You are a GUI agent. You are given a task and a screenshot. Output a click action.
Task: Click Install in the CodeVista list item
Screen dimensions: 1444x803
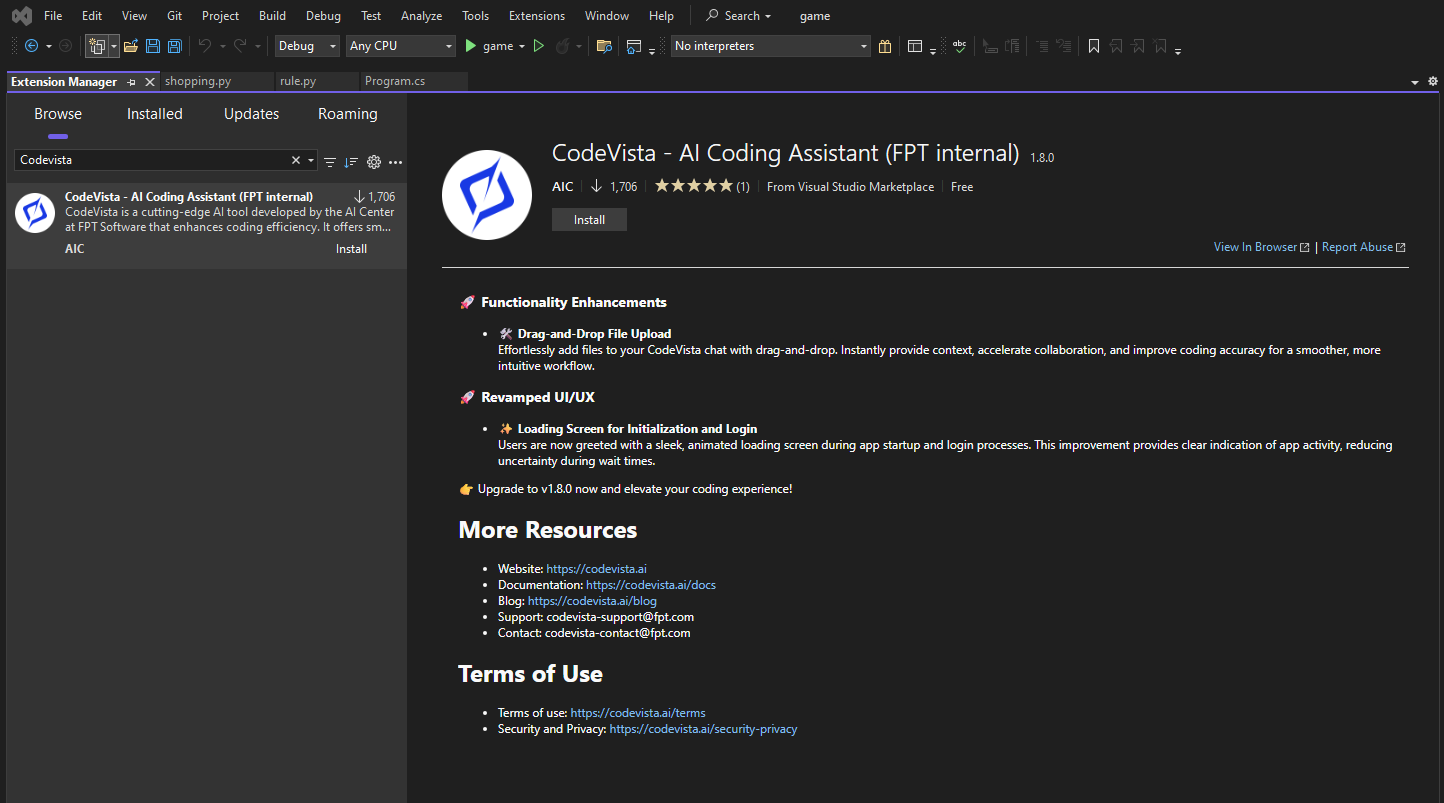tap(351, 249)
